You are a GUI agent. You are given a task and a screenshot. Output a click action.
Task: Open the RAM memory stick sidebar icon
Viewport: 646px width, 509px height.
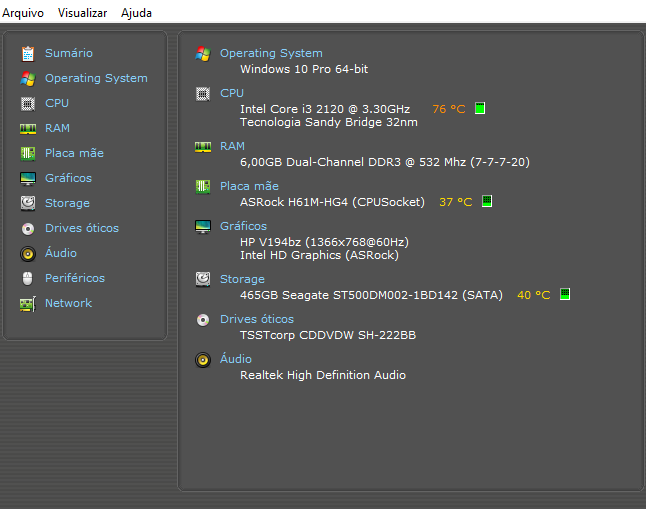pyautogui.click(x=28, y=129)
